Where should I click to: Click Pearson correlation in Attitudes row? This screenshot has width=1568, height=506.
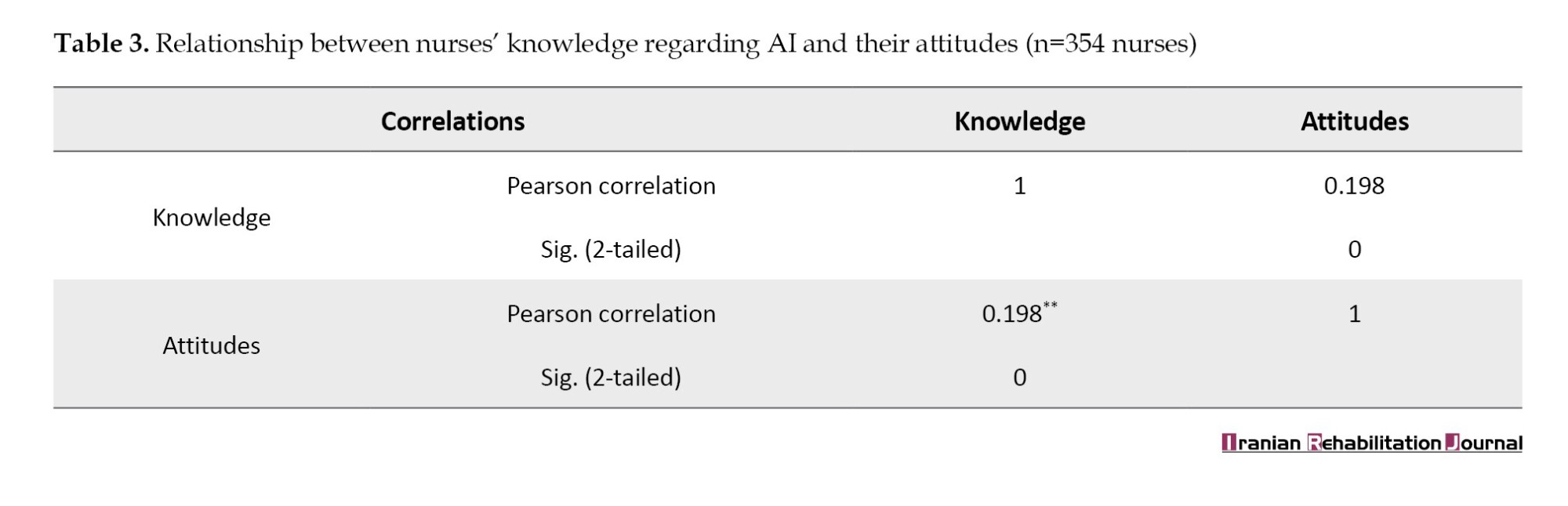point(611,313)
